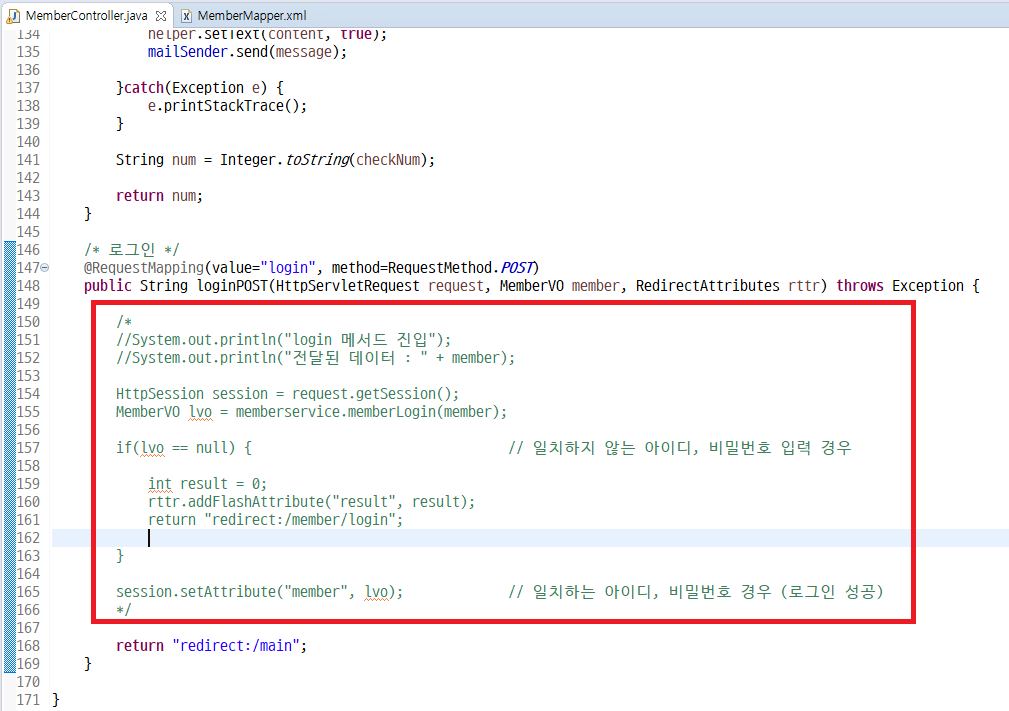This screenshot has height=711, width=1009.
Task: Switch to MemberController.java tab
Action: click(86, 15)
